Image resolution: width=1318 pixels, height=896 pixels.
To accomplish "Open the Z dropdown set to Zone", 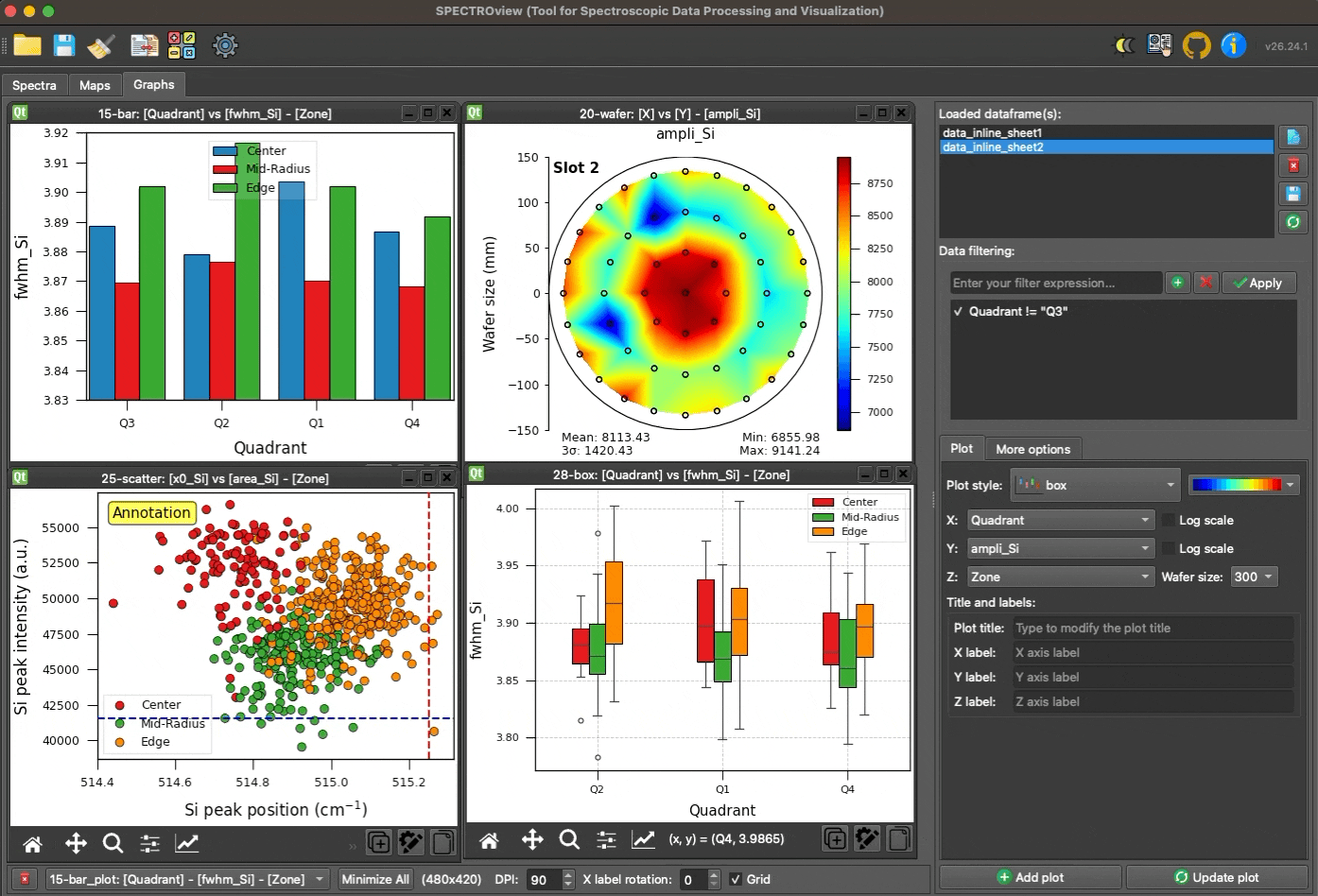I will [1060, 577].
